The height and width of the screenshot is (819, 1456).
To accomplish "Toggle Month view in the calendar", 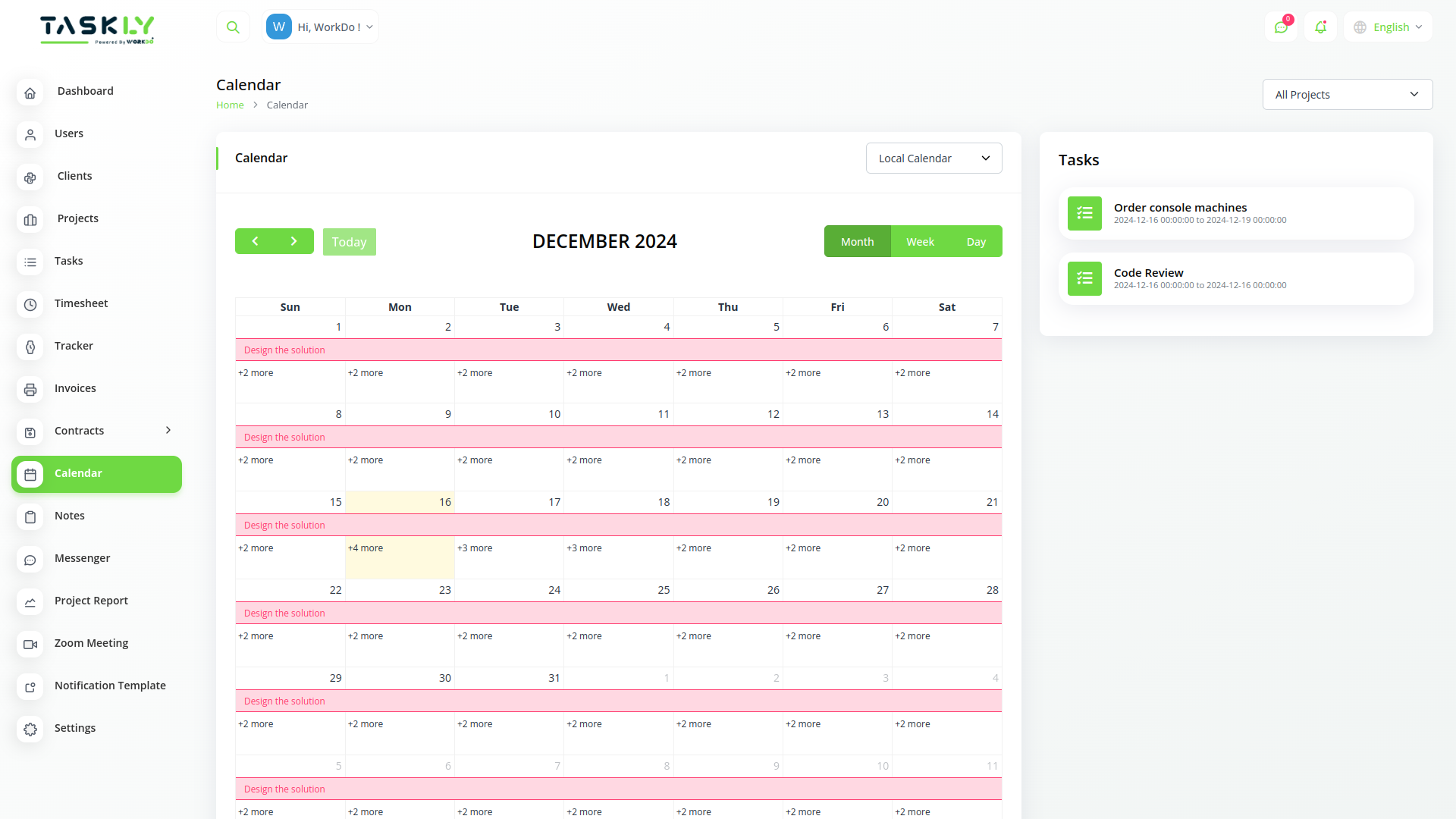I will coord(857,241).
